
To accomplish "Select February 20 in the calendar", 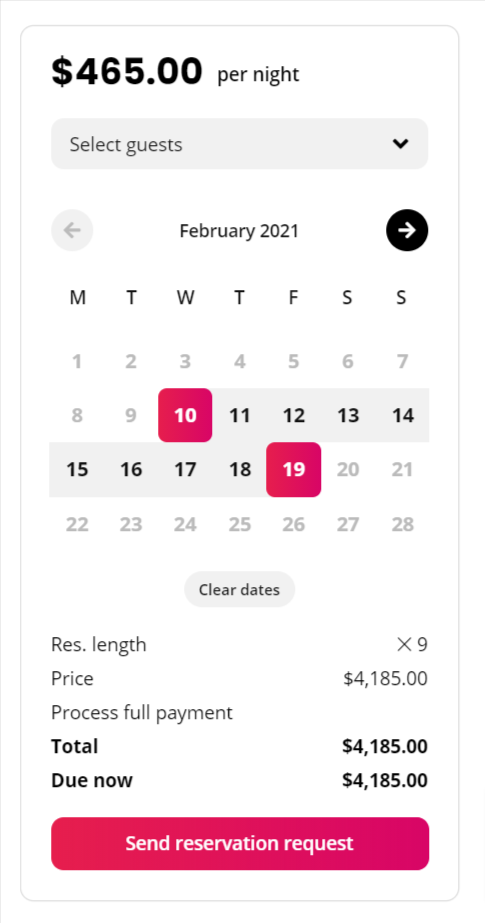I will click(x=348, y=470).
